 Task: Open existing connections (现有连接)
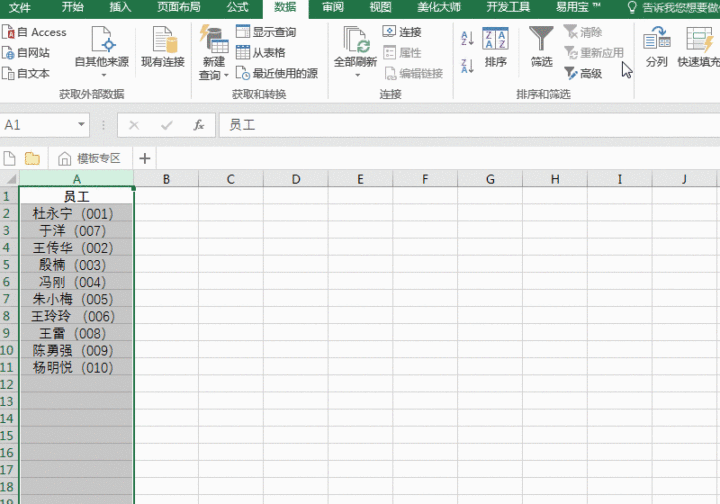click(x=163, y=47)
